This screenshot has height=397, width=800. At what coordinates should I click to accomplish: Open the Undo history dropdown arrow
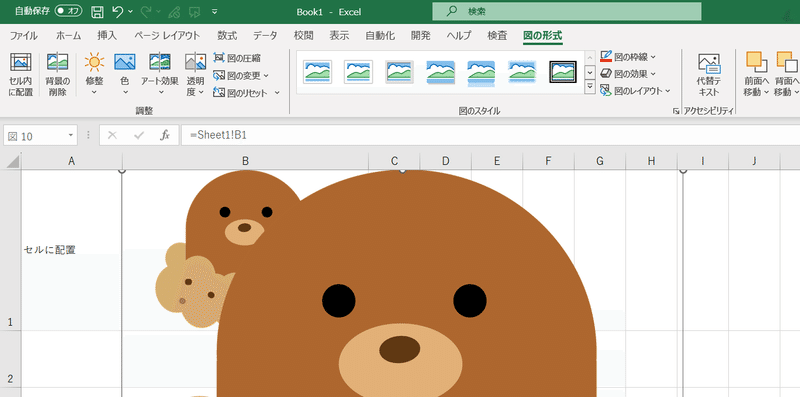131,12
